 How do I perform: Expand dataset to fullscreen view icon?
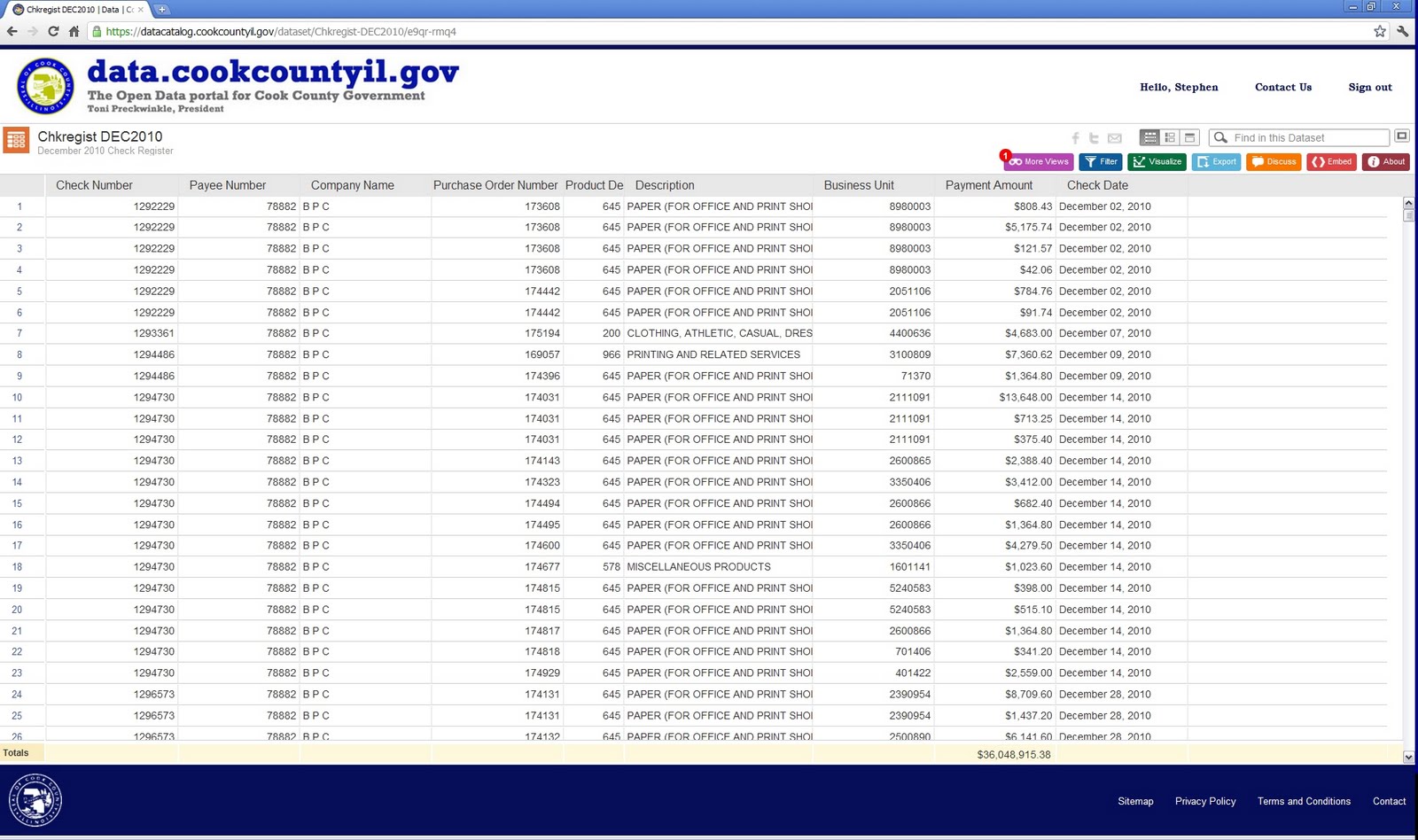pos(1402,136)
